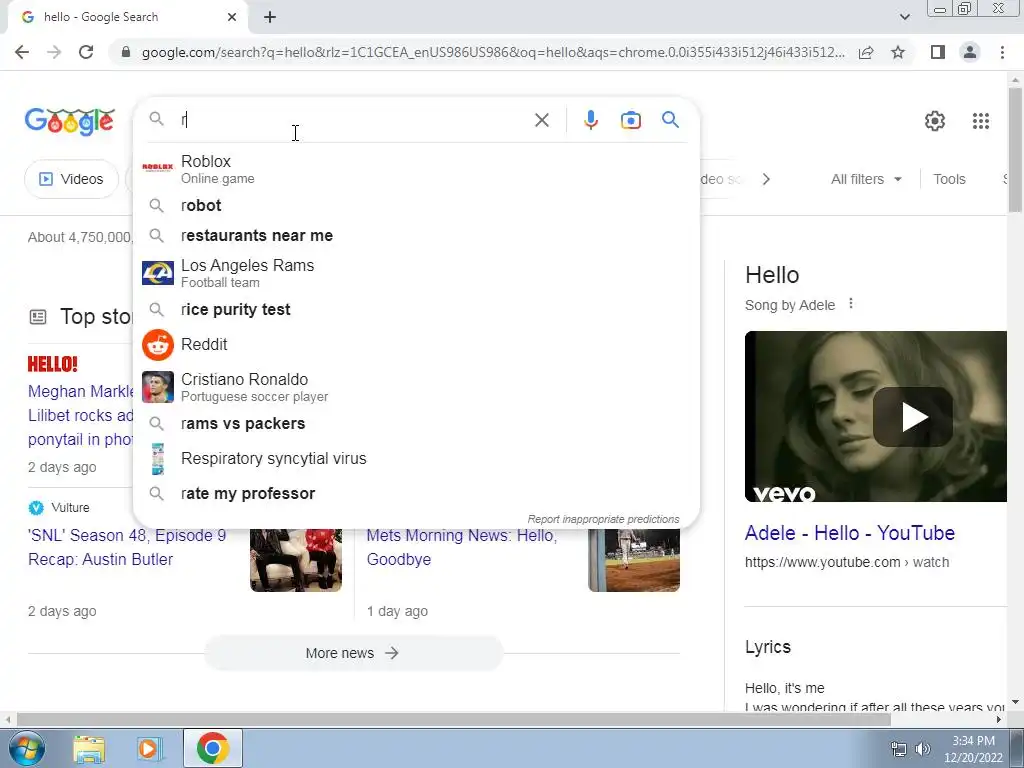Start voice search with microphone icon
This screenshot has height=768, width=1024.
pyautogui.click(x=590, y=120)
